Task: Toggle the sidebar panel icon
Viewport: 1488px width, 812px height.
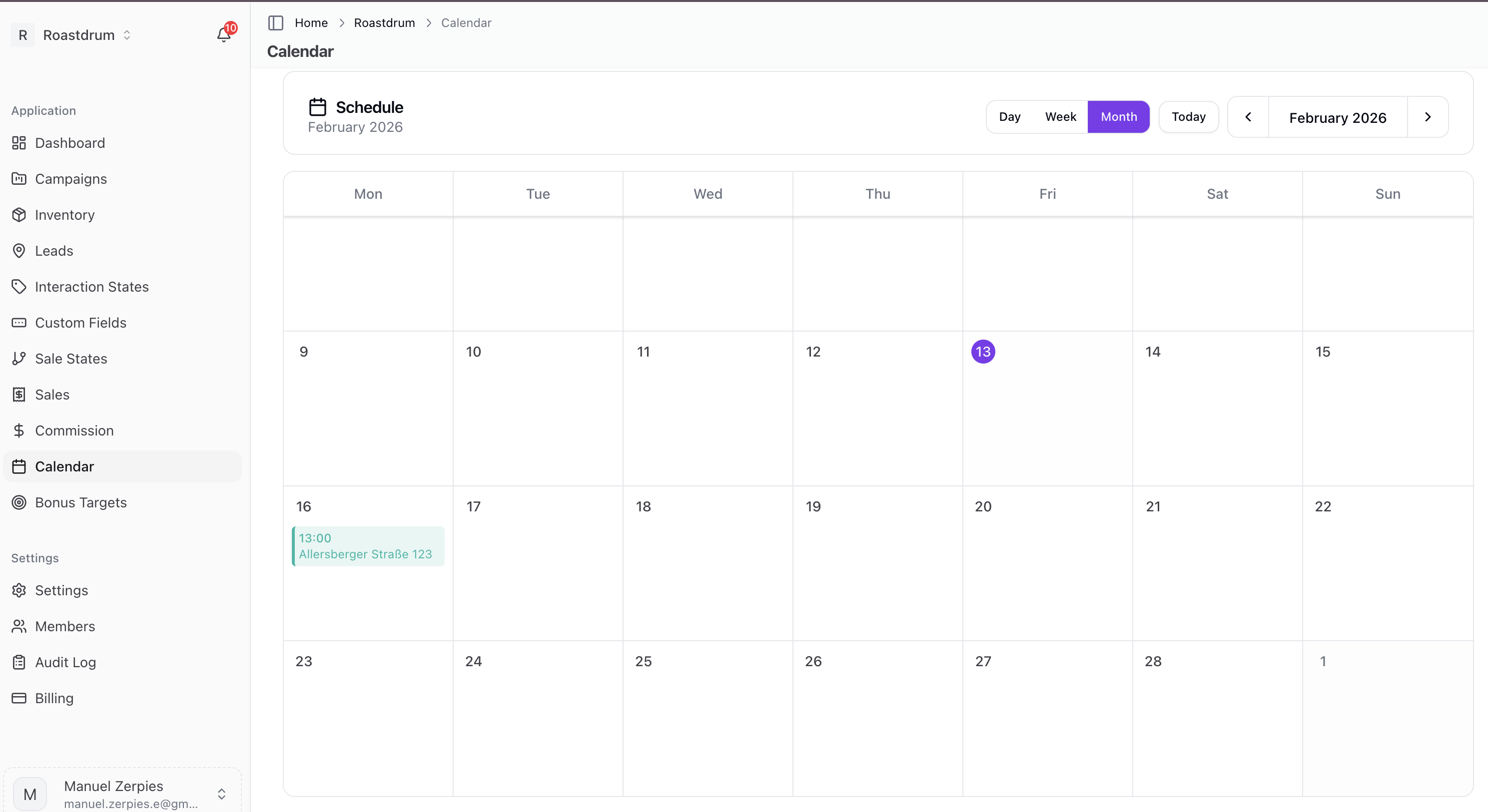Action: pos(275,22)
